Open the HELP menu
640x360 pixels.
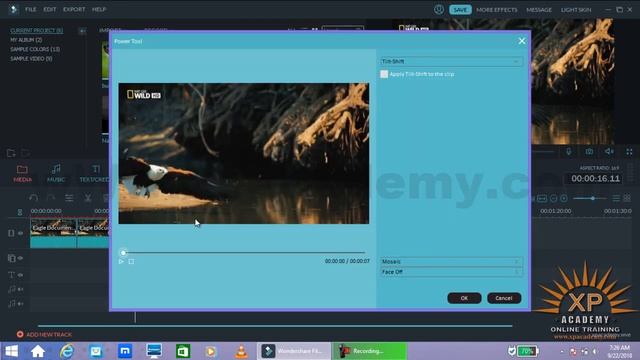(99, 9)
